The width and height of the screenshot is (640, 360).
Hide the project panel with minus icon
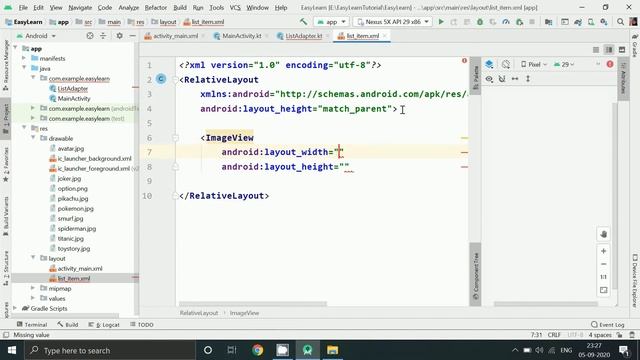click(132, 36)
